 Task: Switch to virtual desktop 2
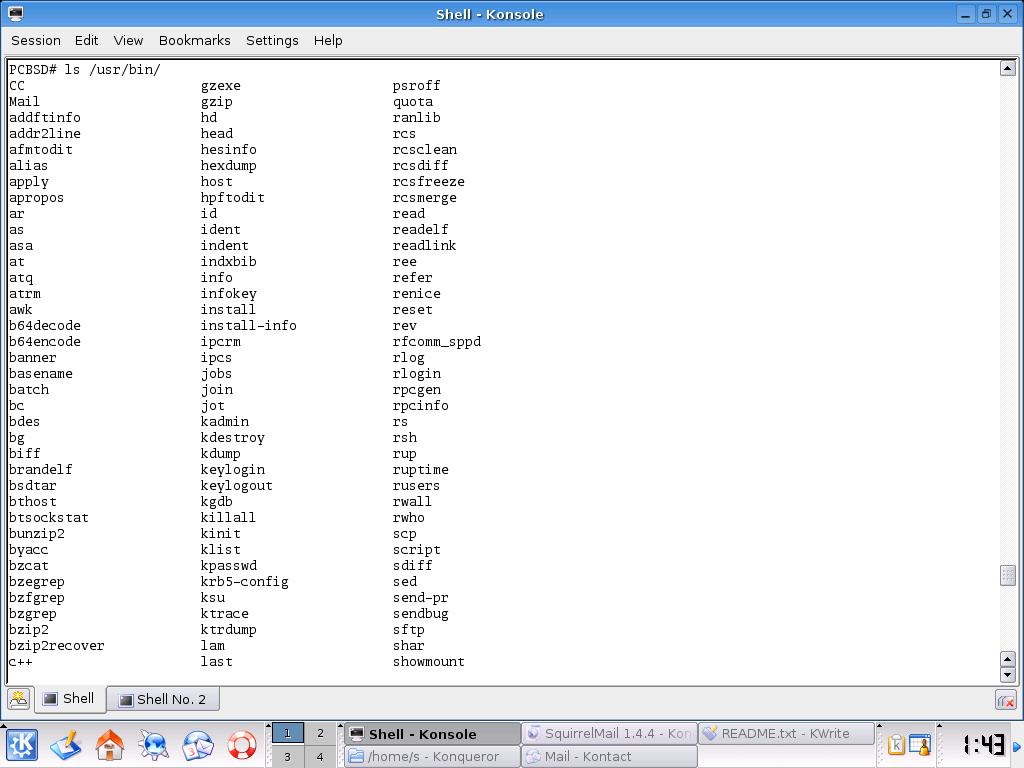320,733
